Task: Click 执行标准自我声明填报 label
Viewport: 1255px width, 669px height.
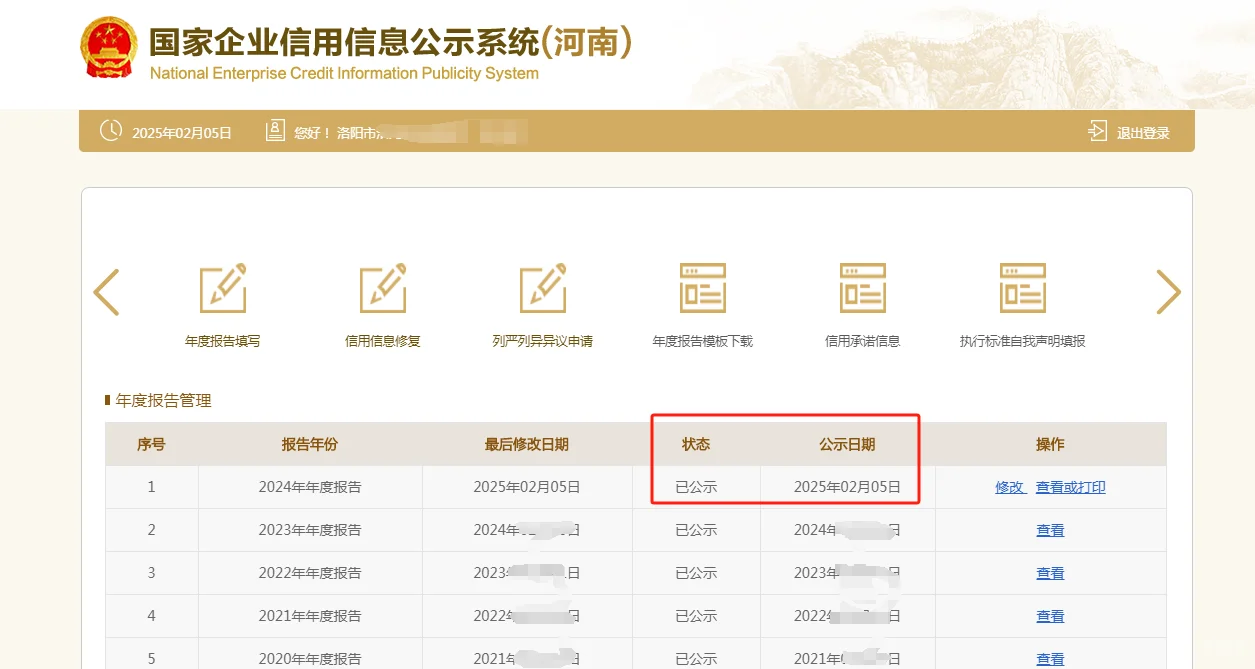Action: coord(1023,341)
